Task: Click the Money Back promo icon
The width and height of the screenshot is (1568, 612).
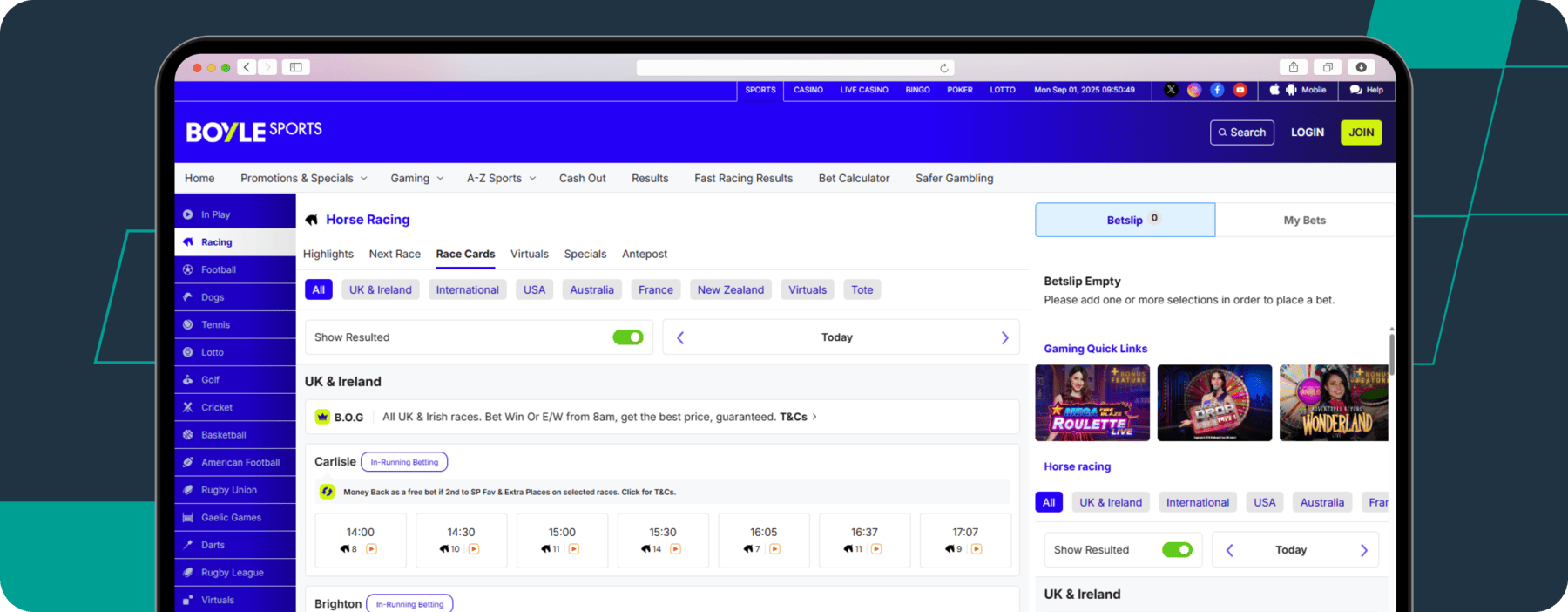Action: click(327, 492)
